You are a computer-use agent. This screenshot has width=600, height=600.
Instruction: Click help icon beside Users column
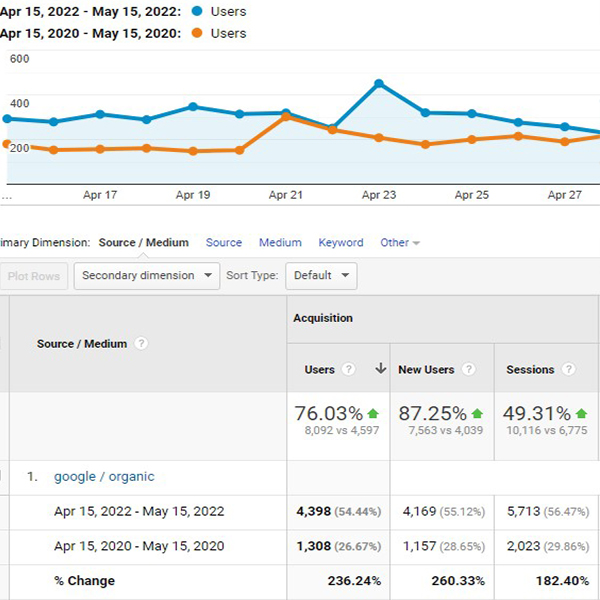348,369
